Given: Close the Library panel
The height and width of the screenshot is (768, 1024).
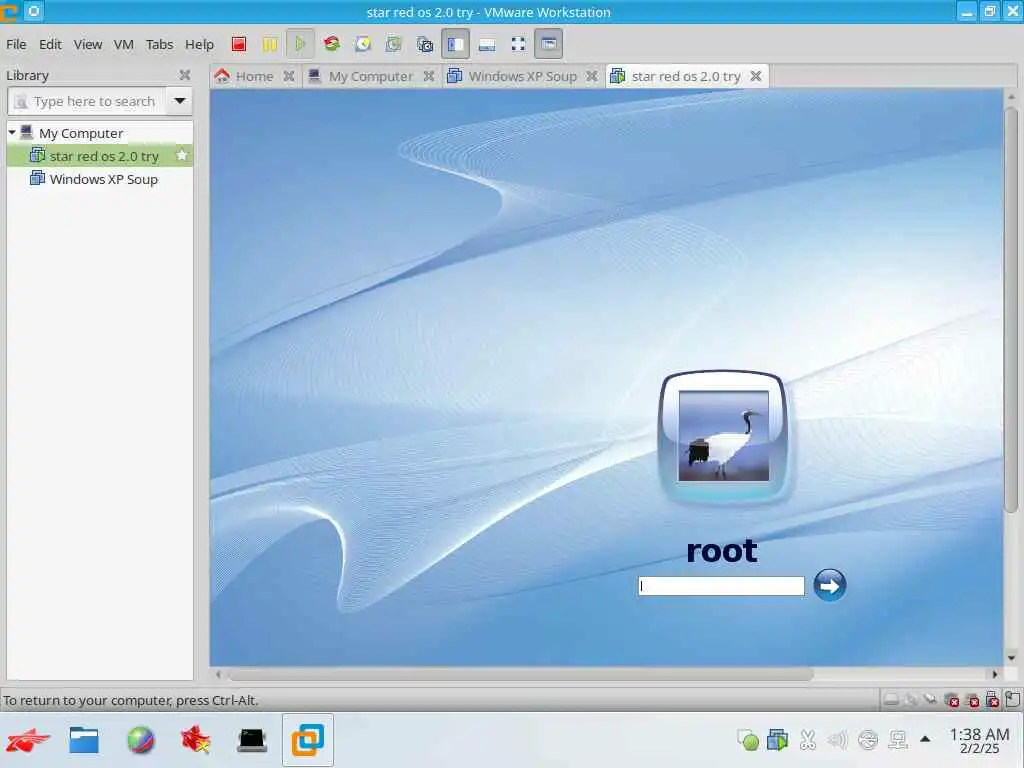Looking at the screenshot, I should coord(185,75).
